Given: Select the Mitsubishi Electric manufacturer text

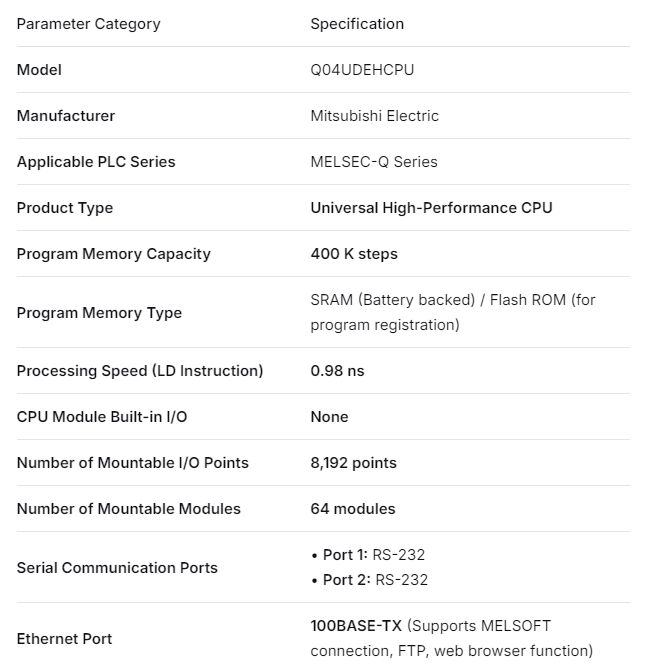Looking at the screenshot, I should (374, 116).
